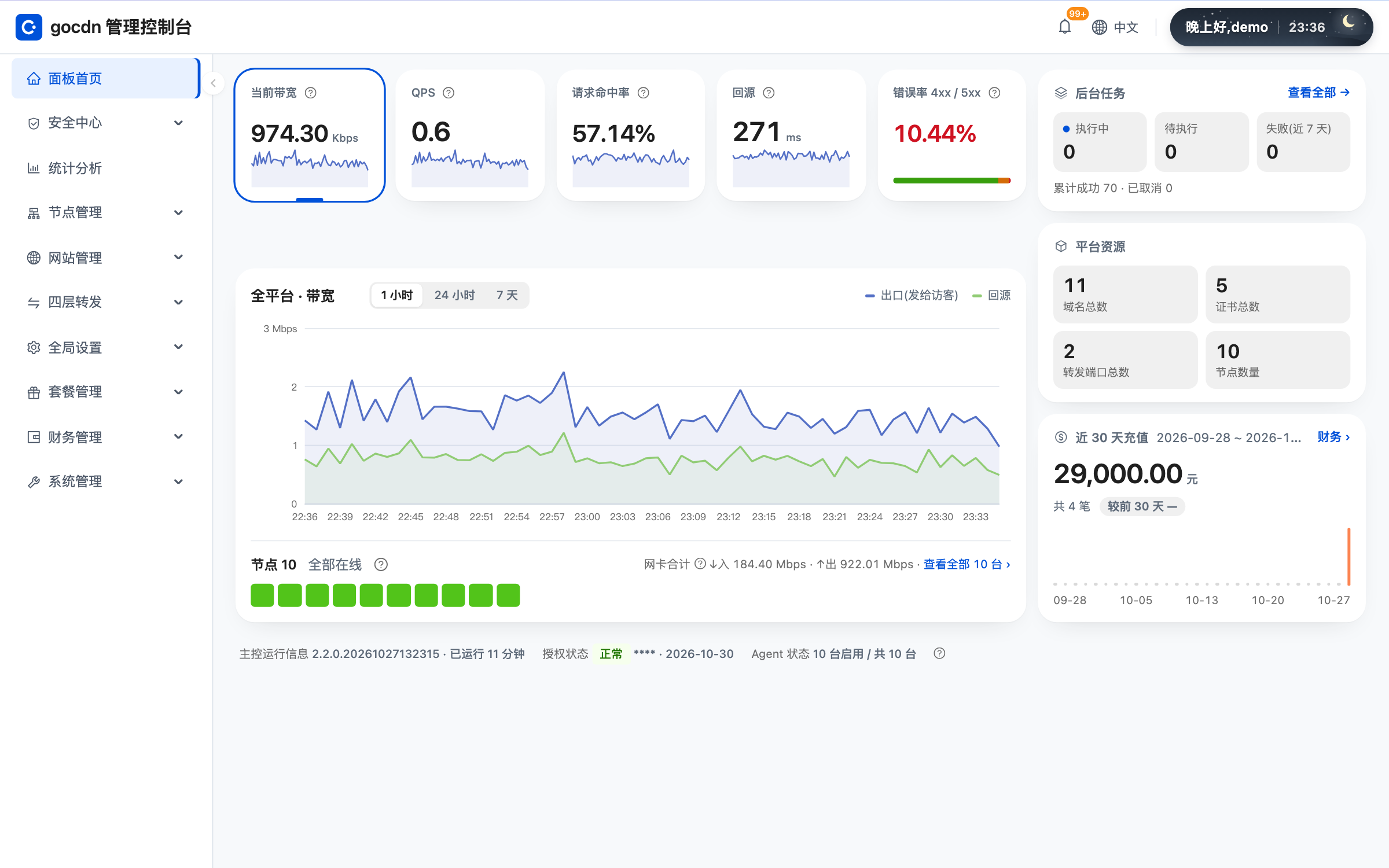Click the first green node status square

tap(262, 595)
